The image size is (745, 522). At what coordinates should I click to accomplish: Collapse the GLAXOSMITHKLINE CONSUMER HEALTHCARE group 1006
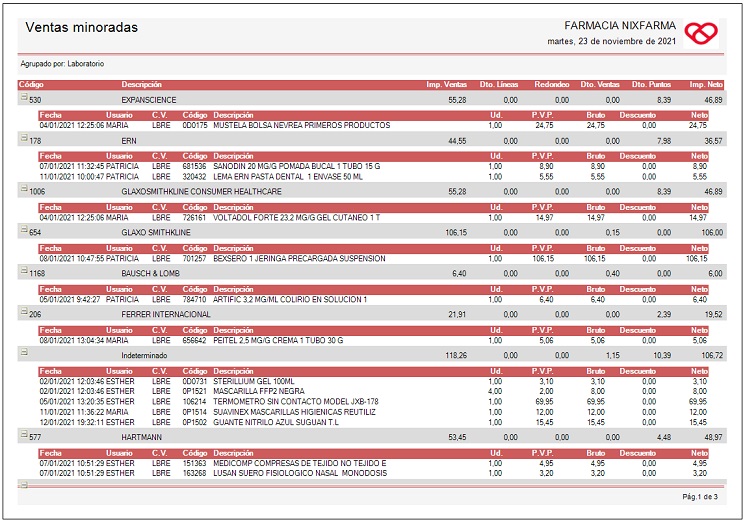tap(23, 189)
